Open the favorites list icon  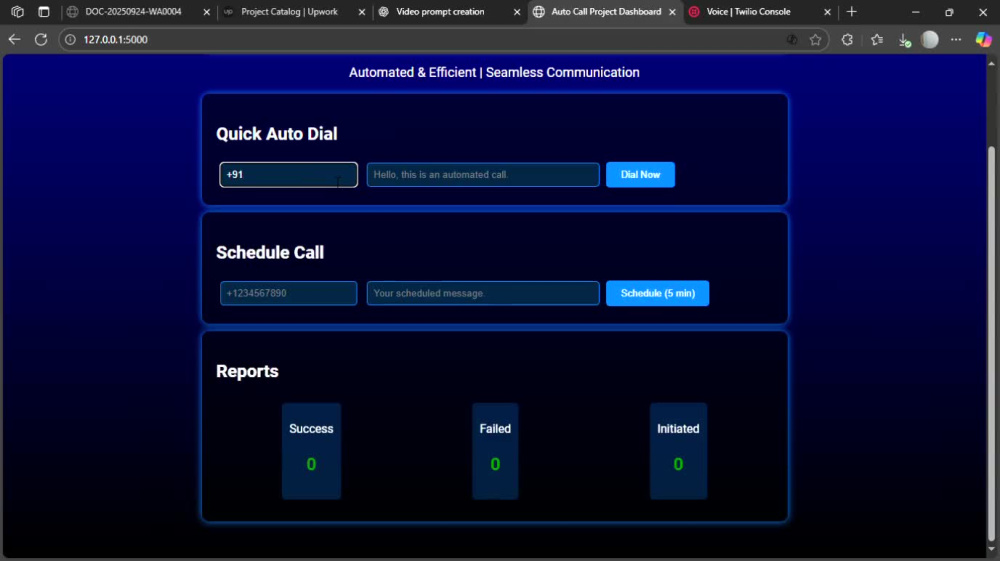877,40
